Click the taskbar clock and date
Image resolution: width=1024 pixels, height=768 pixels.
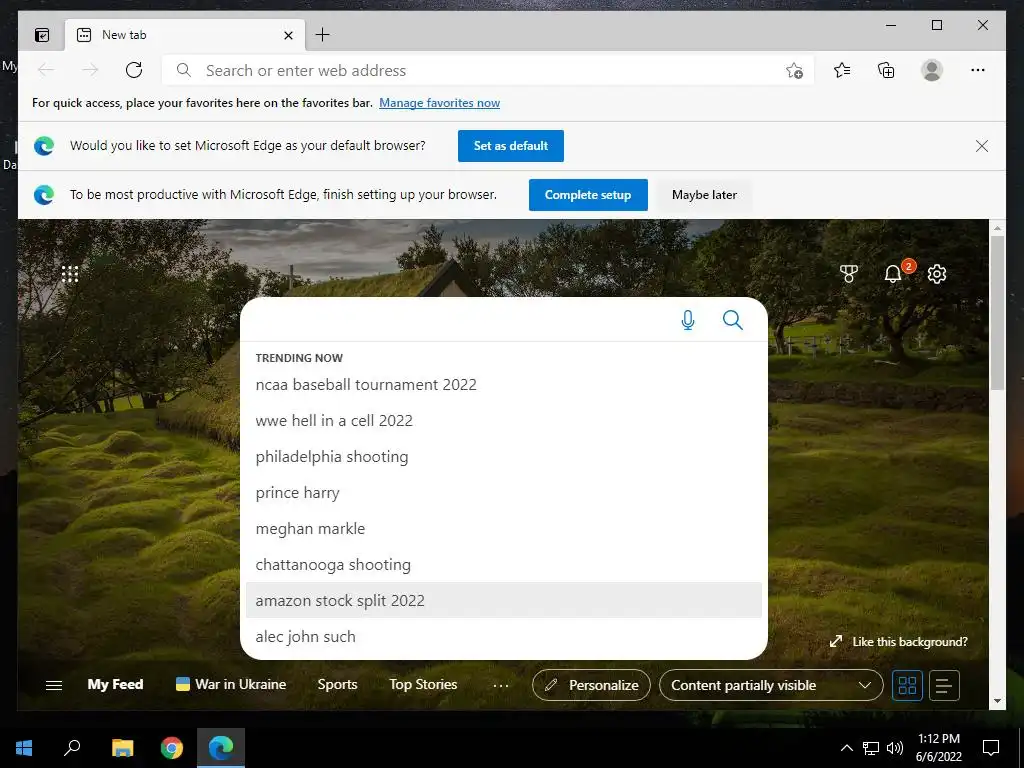938,748
